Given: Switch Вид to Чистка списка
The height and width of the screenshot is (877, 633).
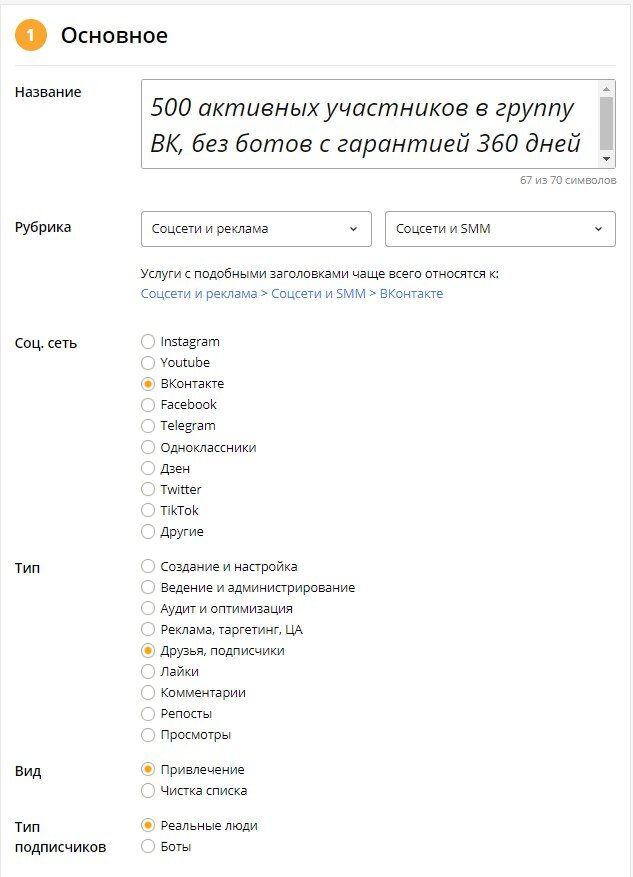Looking at the screenshot, I should 148,790.
